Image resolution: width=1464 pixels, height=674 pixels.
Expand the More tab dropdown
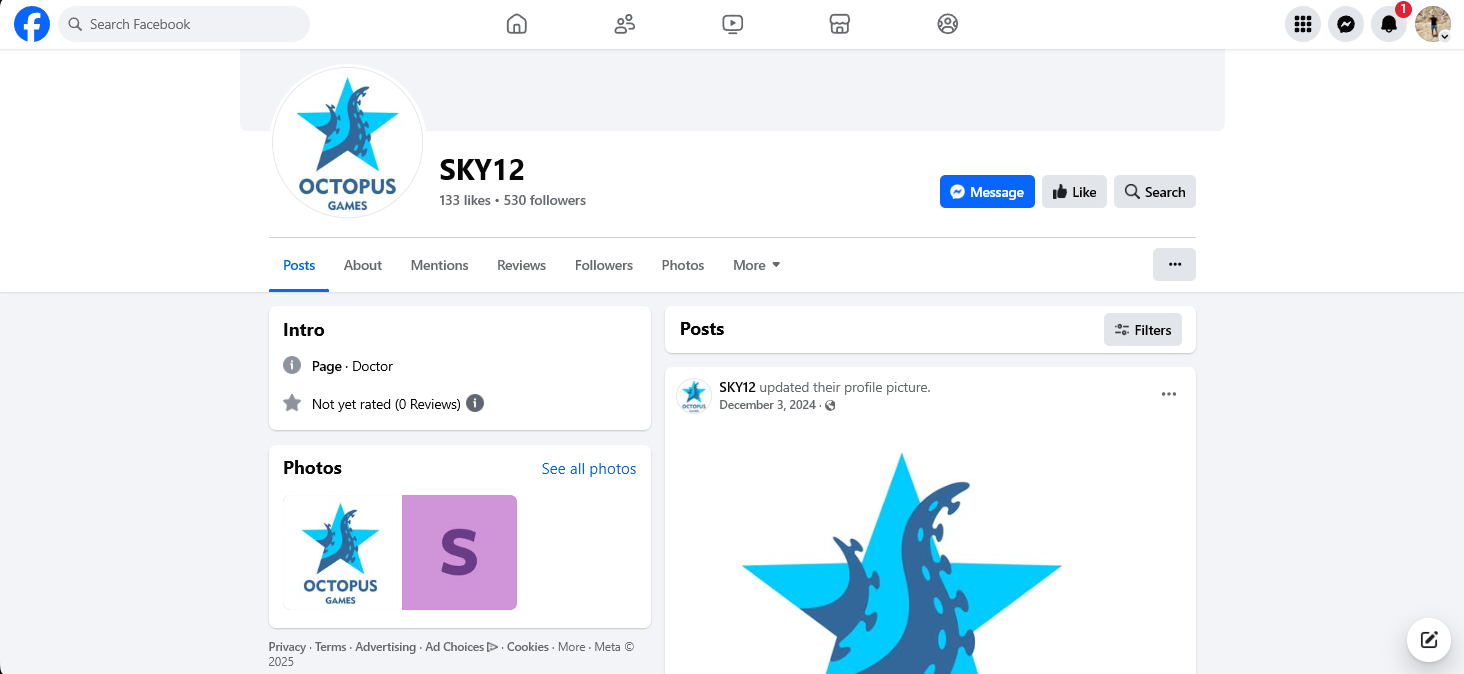756,265
